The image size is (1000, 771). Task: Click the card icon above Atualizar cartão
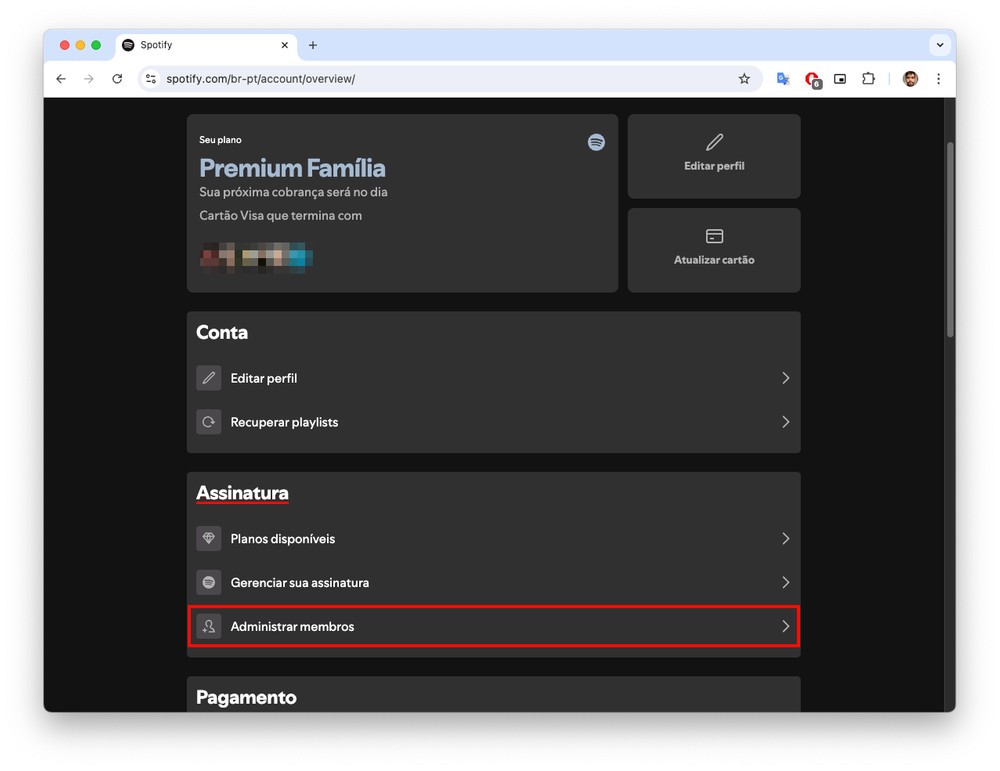pos(714,236)
